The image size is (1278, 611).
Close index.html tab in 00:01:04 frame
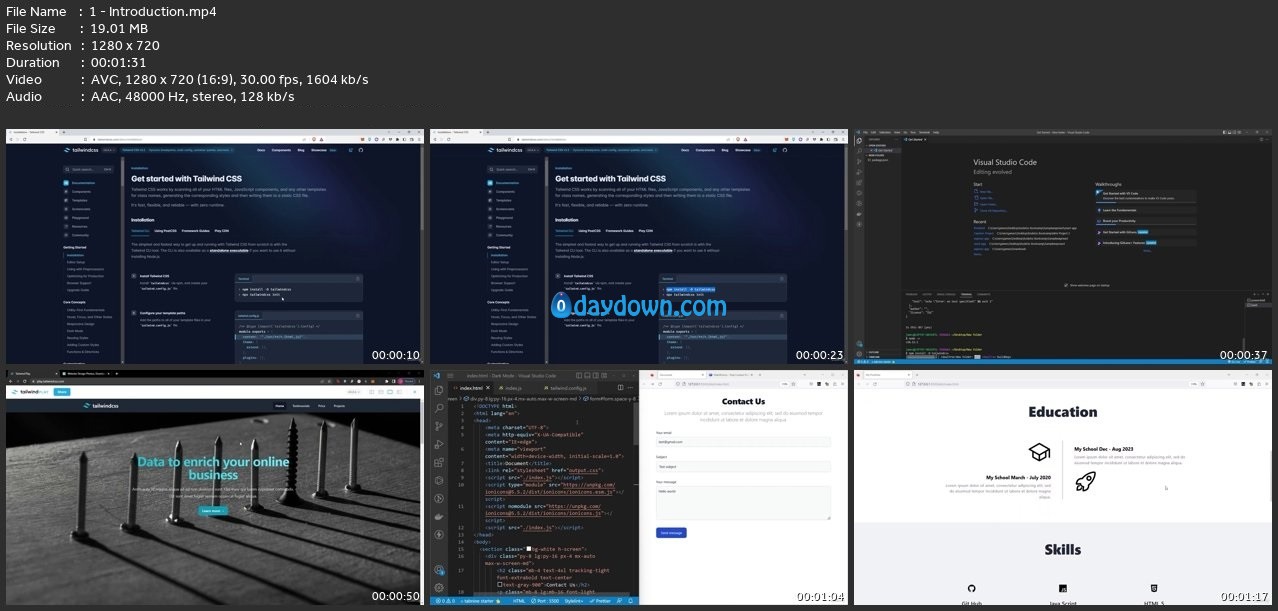[489, 386]
